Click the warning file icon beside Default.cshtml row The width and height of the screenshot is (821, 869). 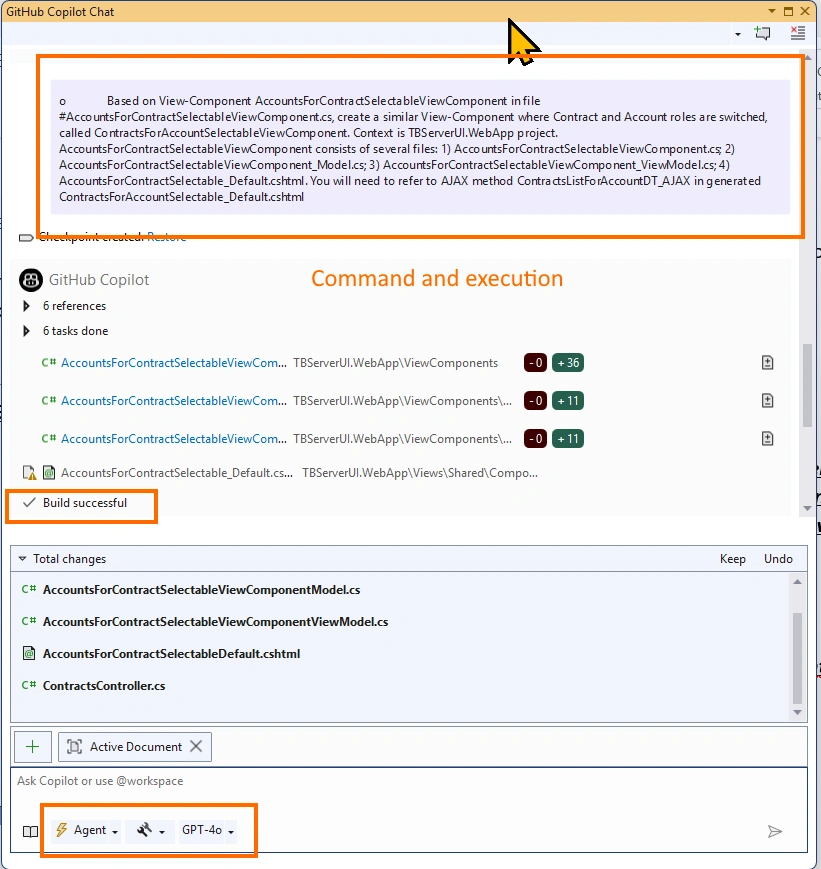(x=29, y=473)
